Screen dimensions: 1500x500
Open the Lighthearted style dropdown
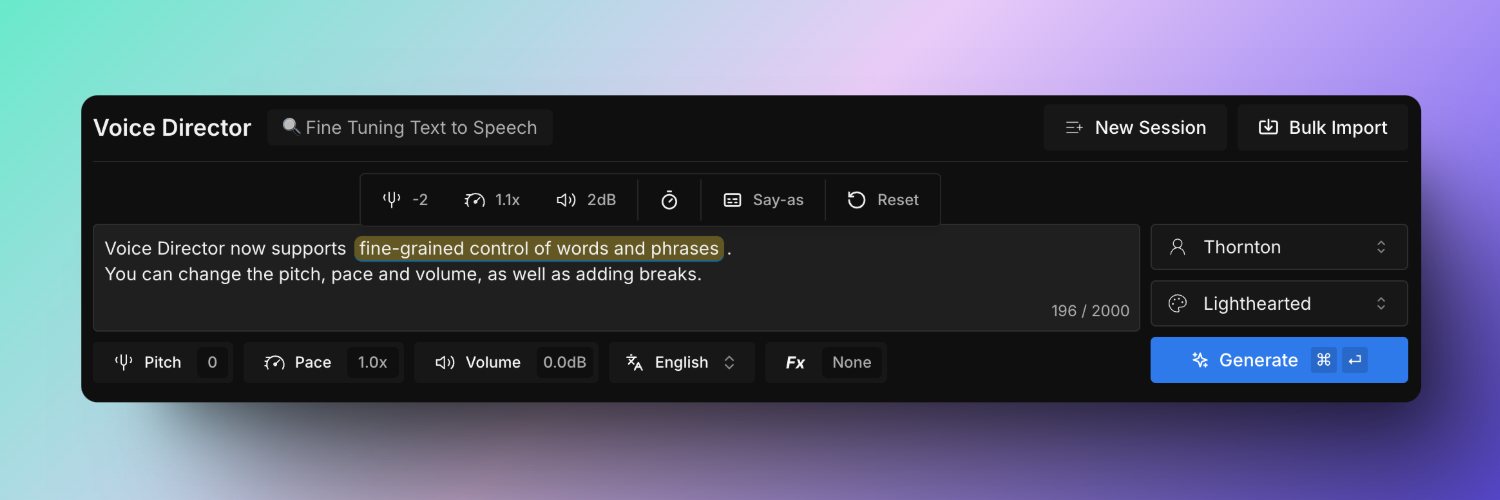tap(1279, 303)
